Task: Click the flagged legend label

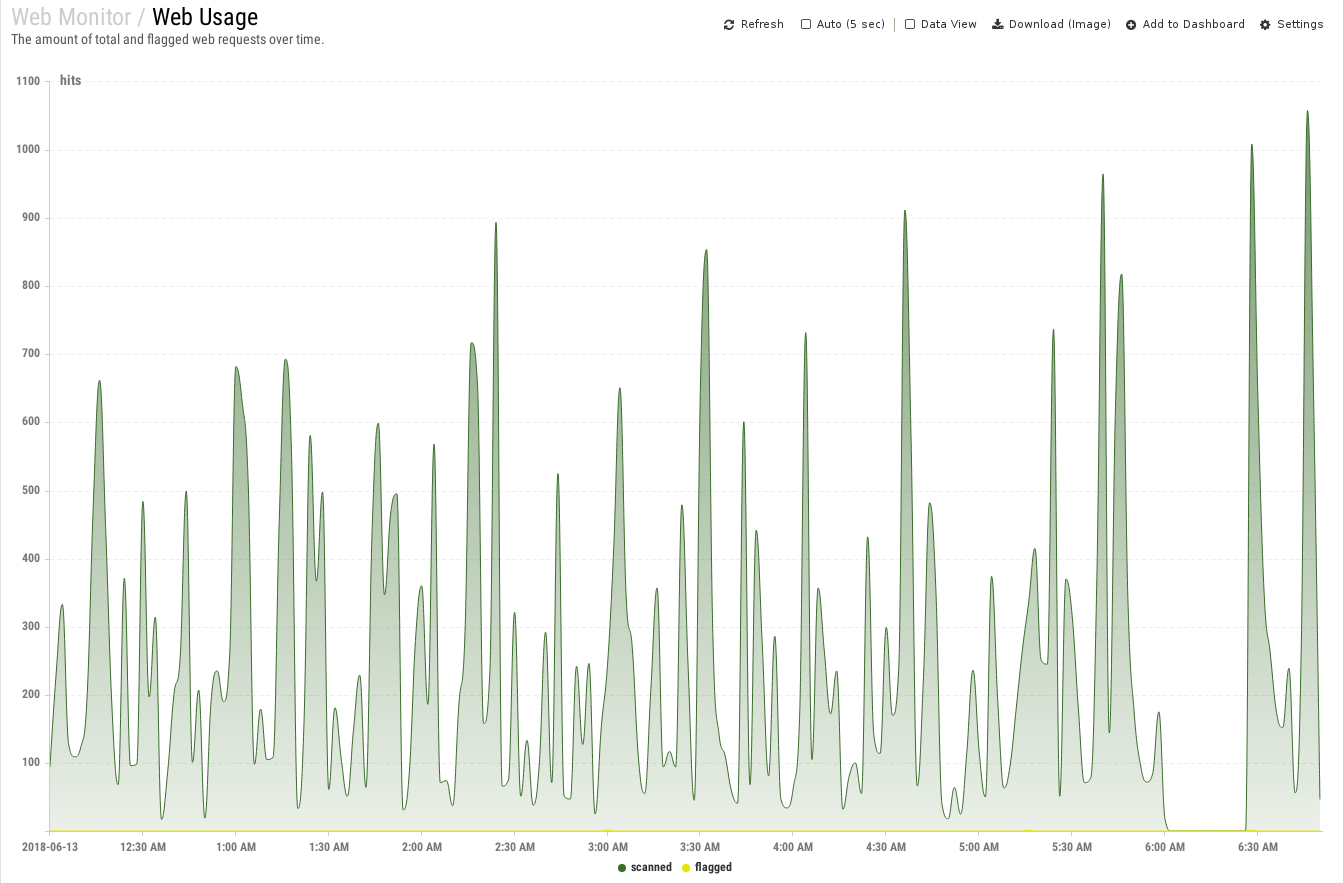Action: point(713,868)
